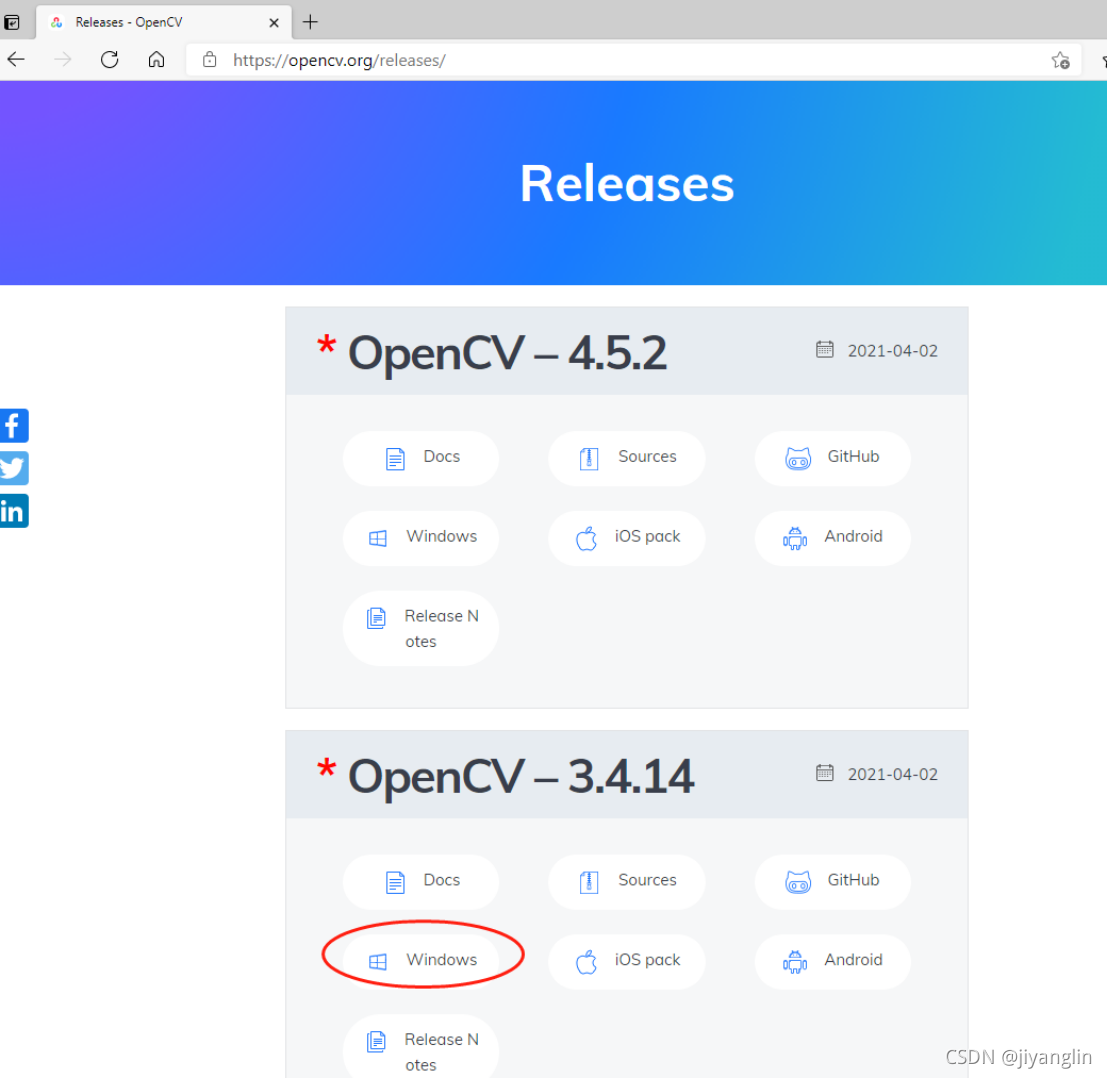
Task: Download the Windows build of OpenCV 3.4.14
Action: pyautogui.click(x=421, y=962)
